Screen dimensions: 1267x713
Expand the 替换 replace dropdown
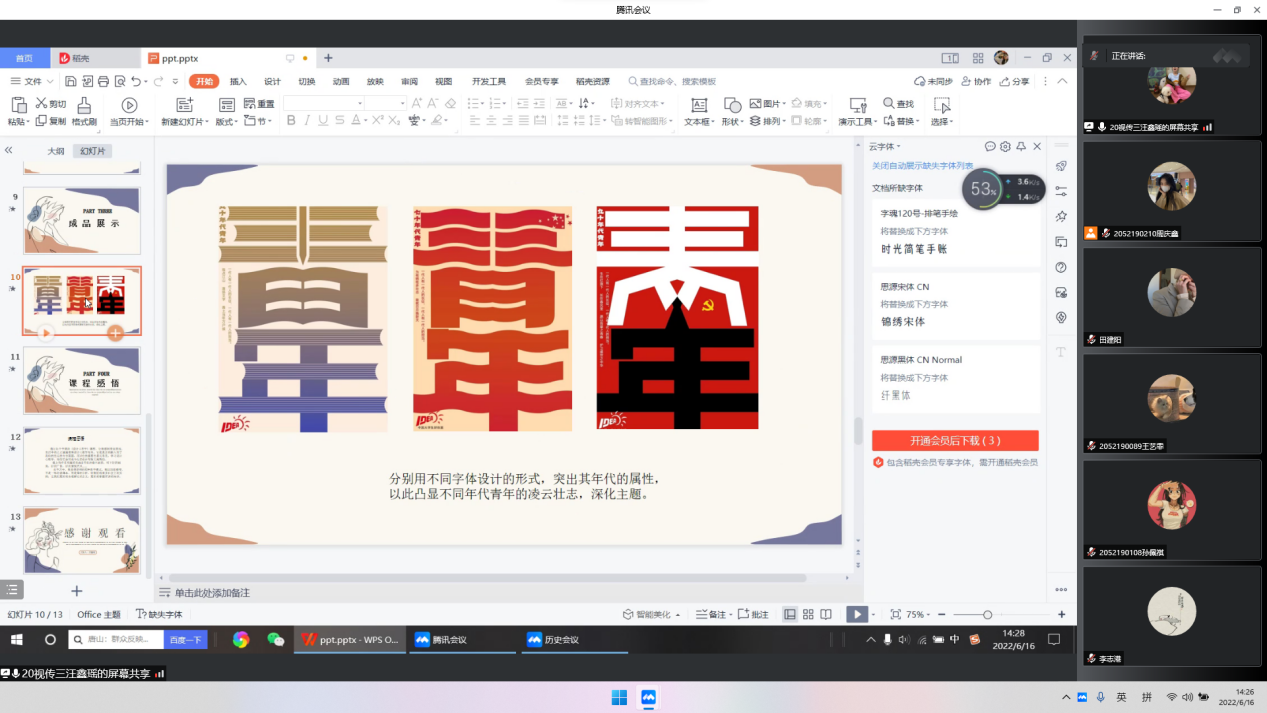pos(918,122)
